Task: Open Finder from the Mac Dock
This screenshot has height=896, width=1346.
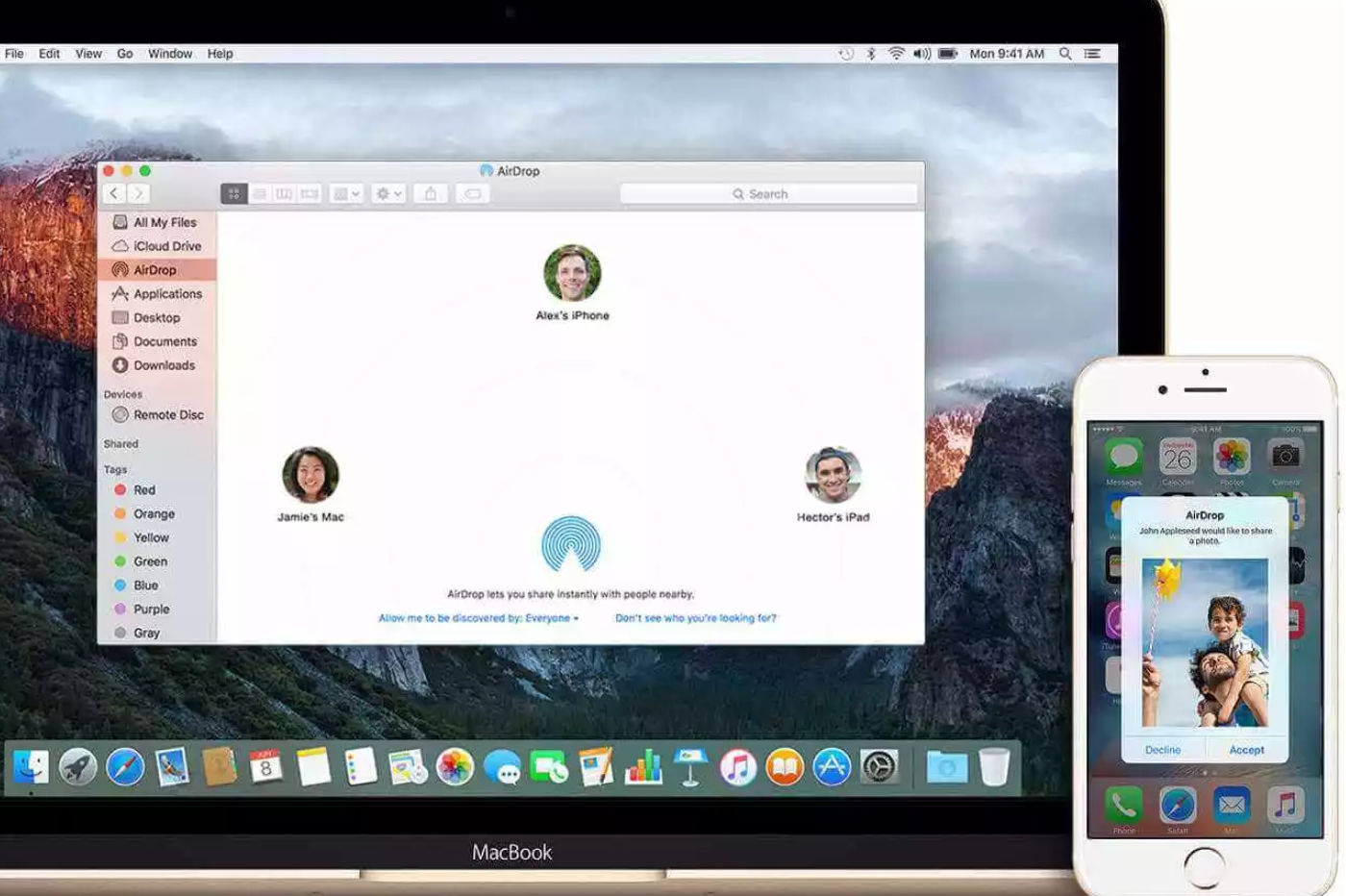Action: pyautogui.click(x=31, y=767)
